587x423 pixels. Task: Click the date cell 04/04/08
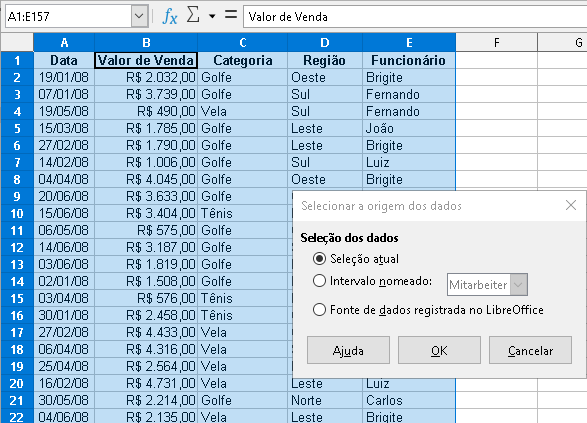pos(64,179)
